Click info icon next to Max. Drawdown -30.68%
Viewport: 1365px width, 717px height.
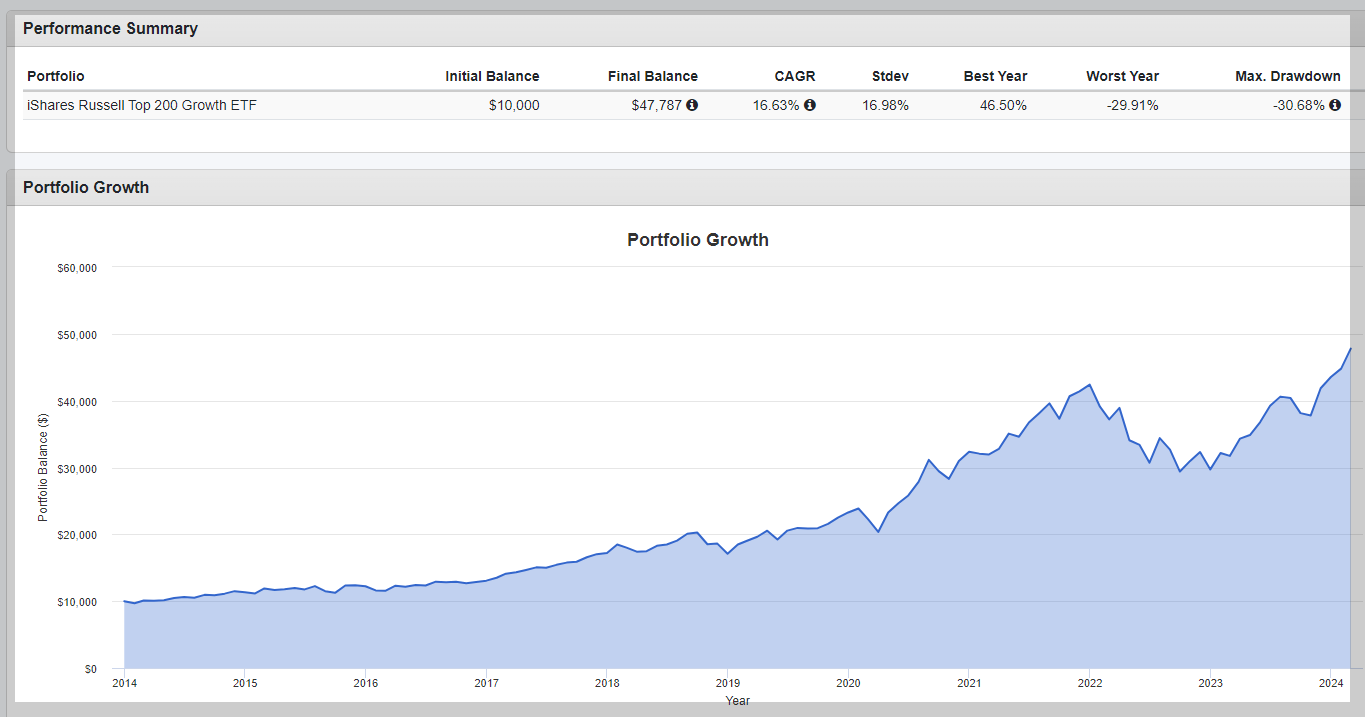tap(1335, 105)
